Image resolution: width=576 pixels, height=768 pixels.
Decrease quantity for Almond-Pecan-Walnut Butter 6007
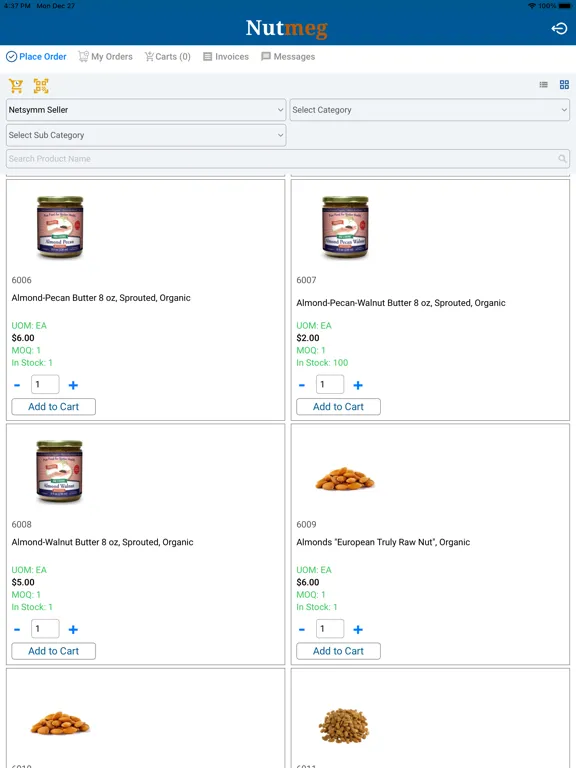[x=302, y=385]
